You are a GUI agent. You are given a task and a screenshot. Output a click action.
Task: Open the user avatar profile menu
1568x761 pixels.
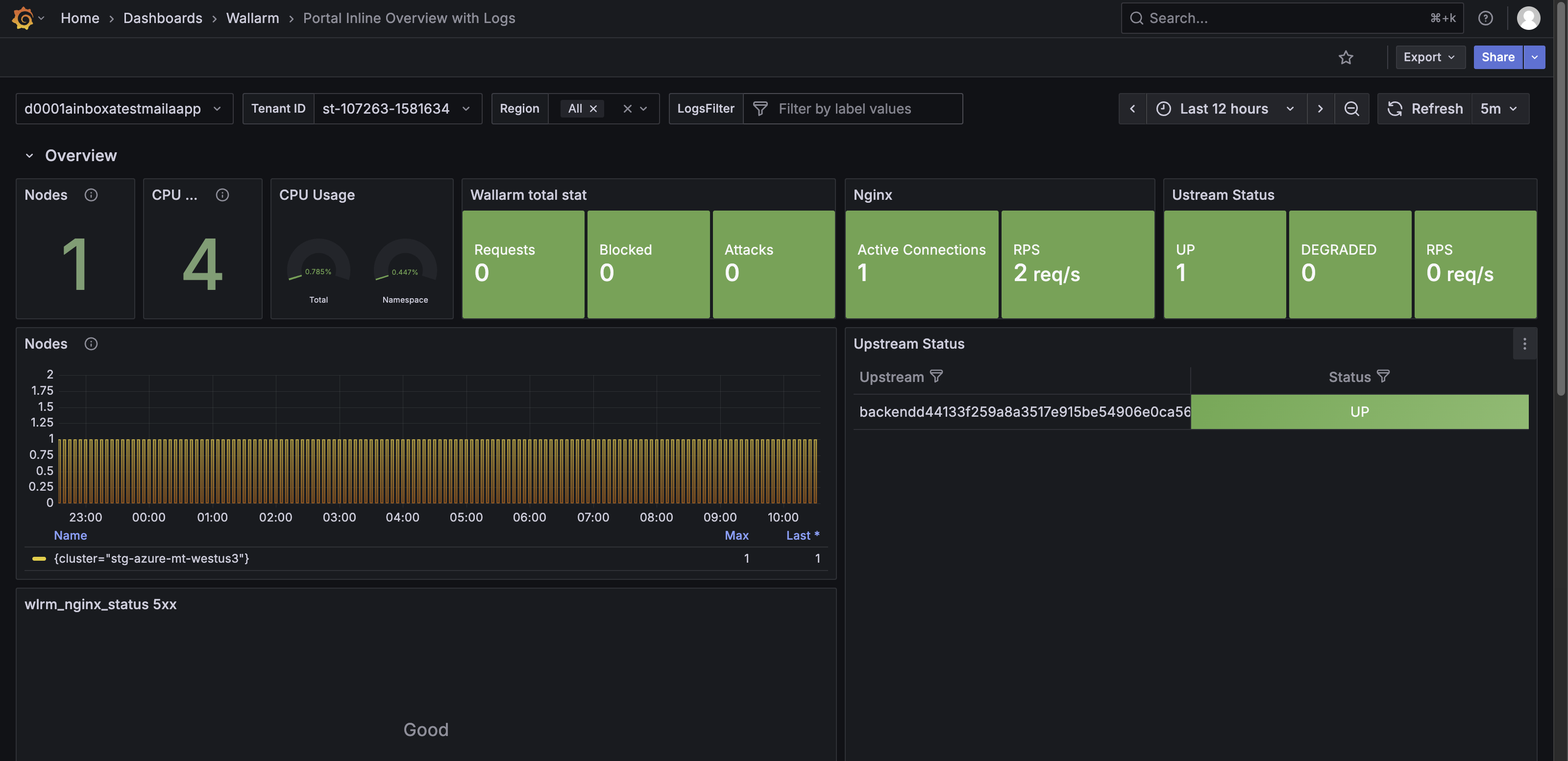tap(1528, 18)
